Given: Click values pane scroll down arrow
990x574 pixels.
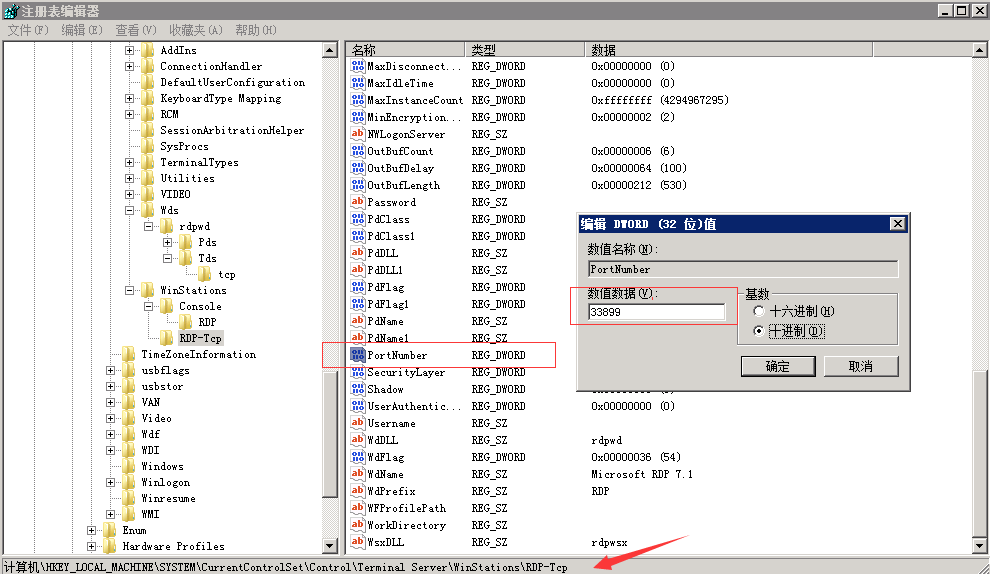Looking at the screenshot, I should (979, 546).
